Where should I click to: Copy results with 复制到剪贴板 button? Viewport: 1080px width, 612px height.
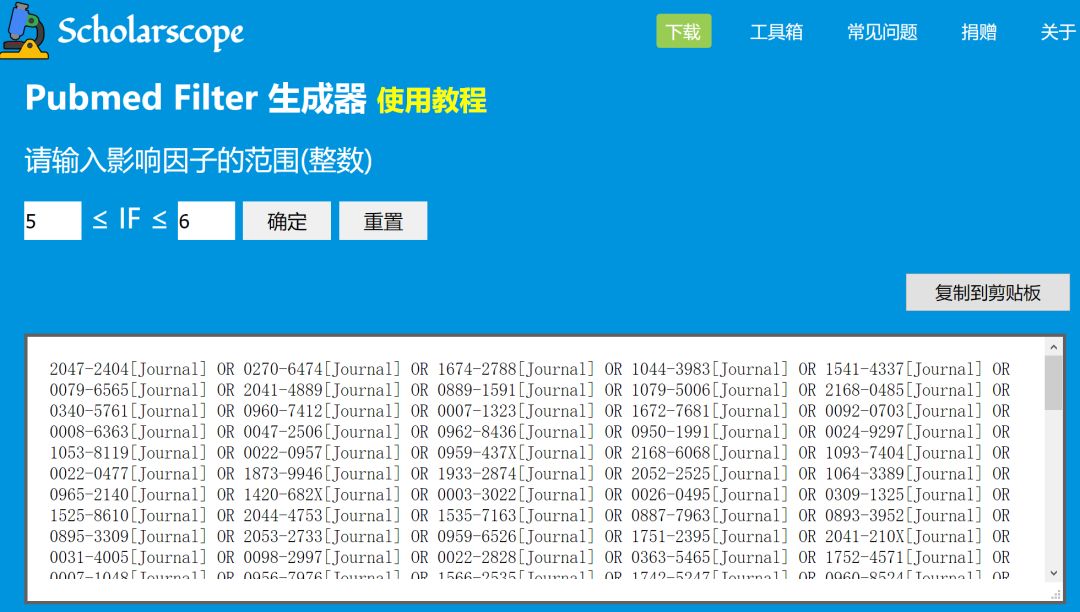(988, 293)
